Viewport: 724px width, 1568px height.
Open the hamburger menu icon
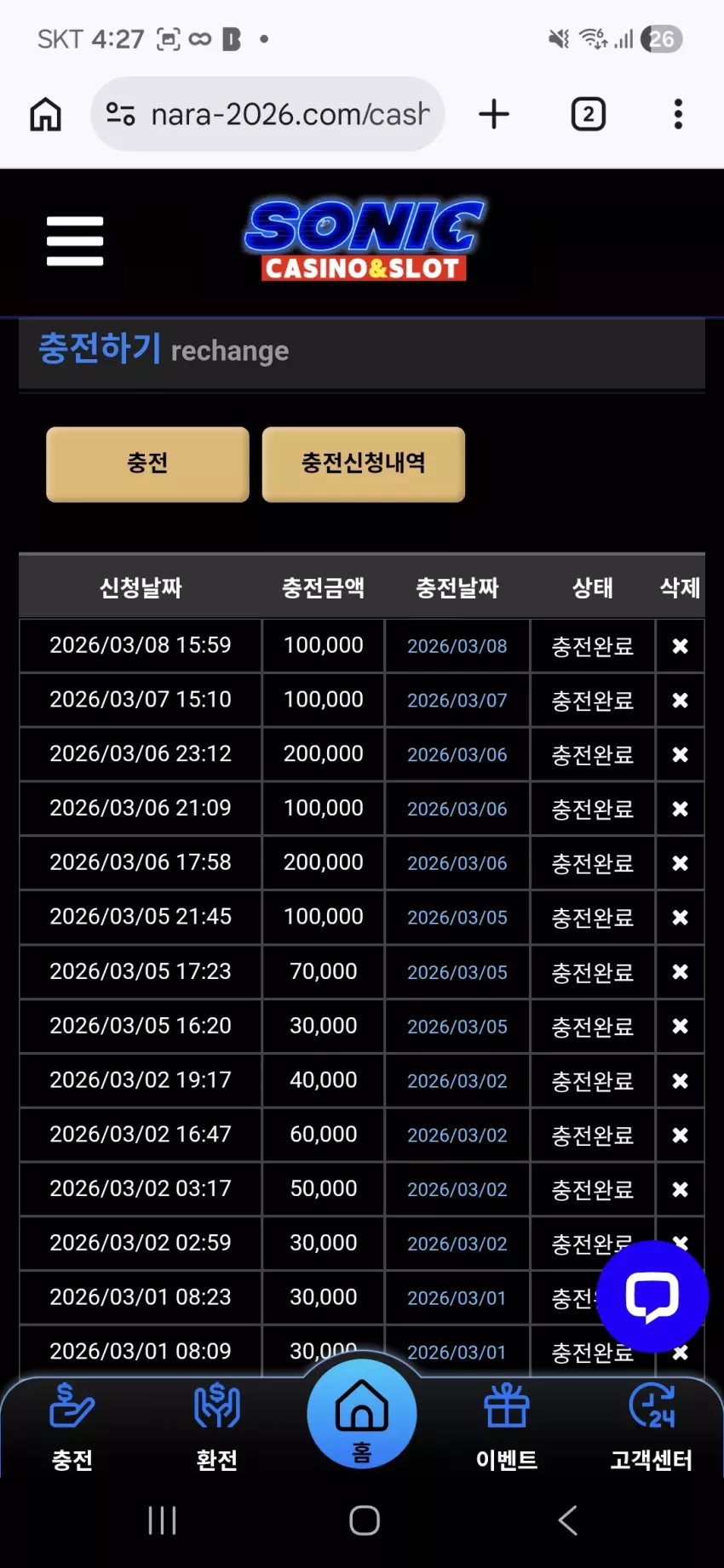(75, 241)
